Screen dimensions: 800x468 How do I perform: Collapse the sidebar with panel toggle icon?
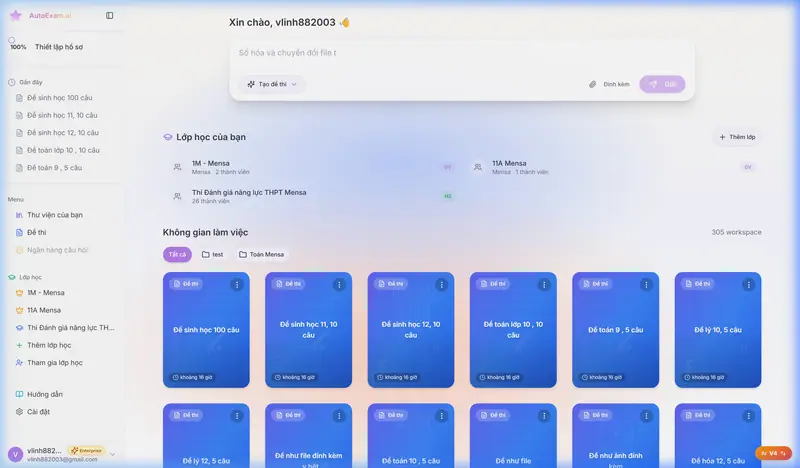tap(110, 15)
